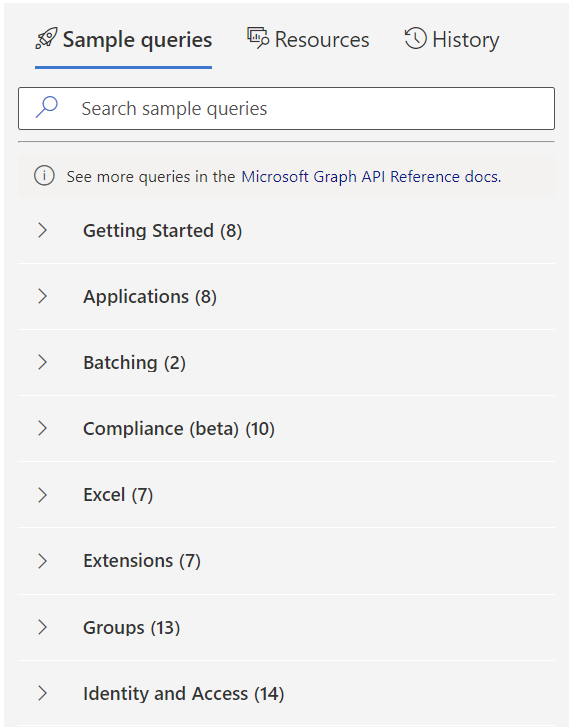Image resolution: width=571 pixels, height=727 pixels.
Task: Expand the Compliance (beta) chevron
Action: pyautogui.click(x=43, y=428)
